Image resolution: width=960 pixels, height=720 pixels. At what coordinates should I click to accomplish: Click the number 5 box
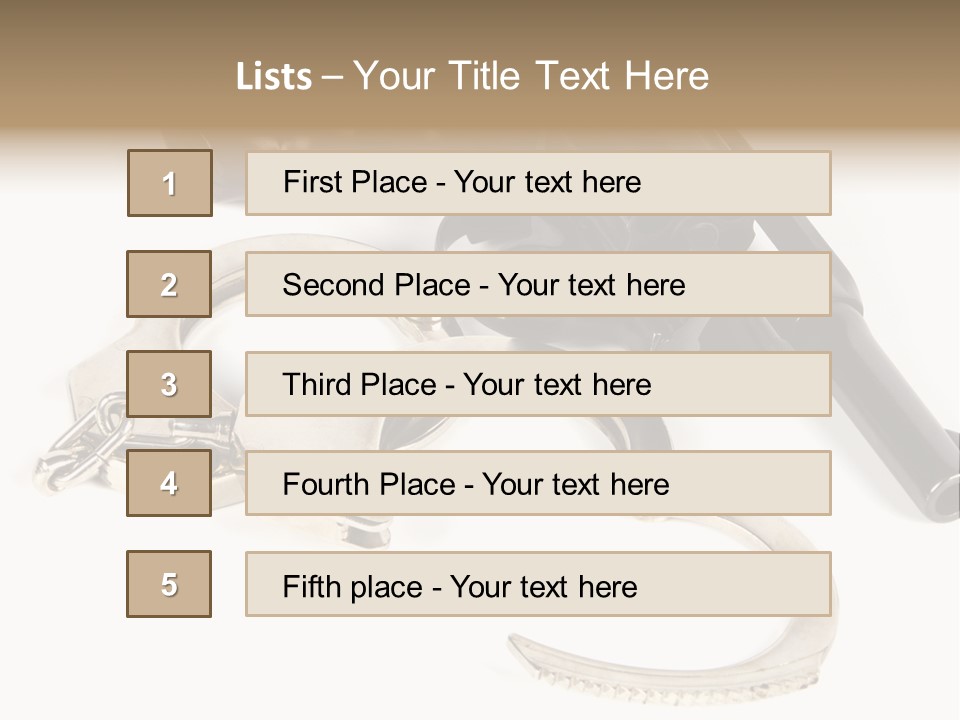169,584
